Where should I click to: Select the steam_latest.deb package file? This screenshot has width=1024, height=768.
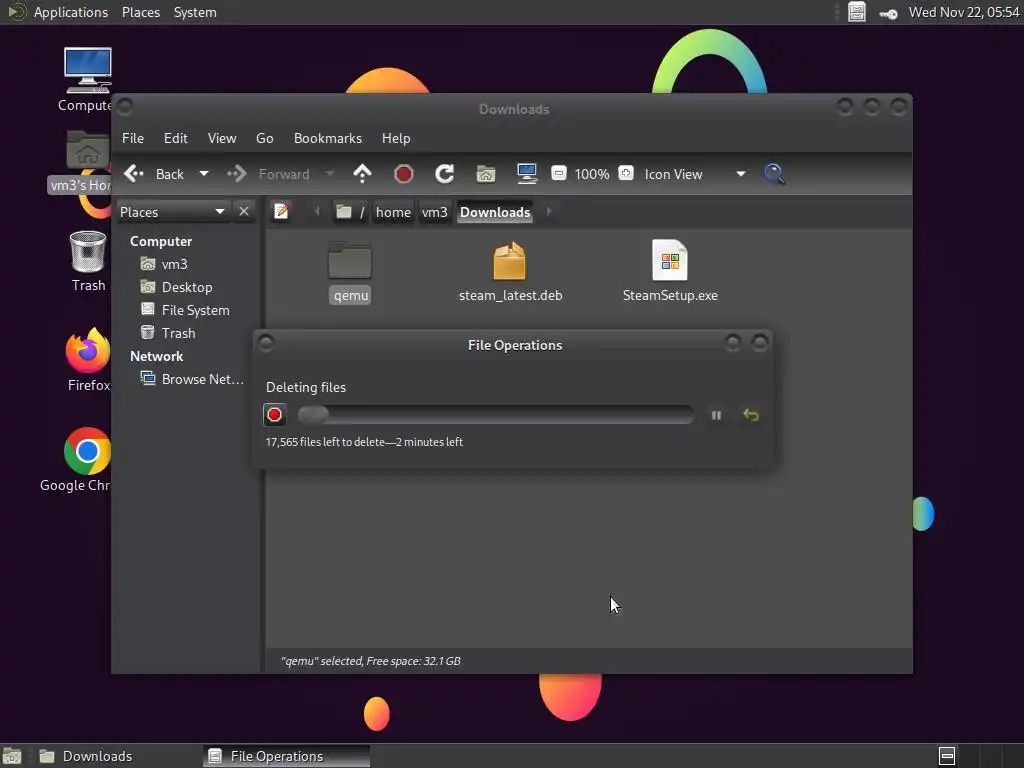click(510, 272)
